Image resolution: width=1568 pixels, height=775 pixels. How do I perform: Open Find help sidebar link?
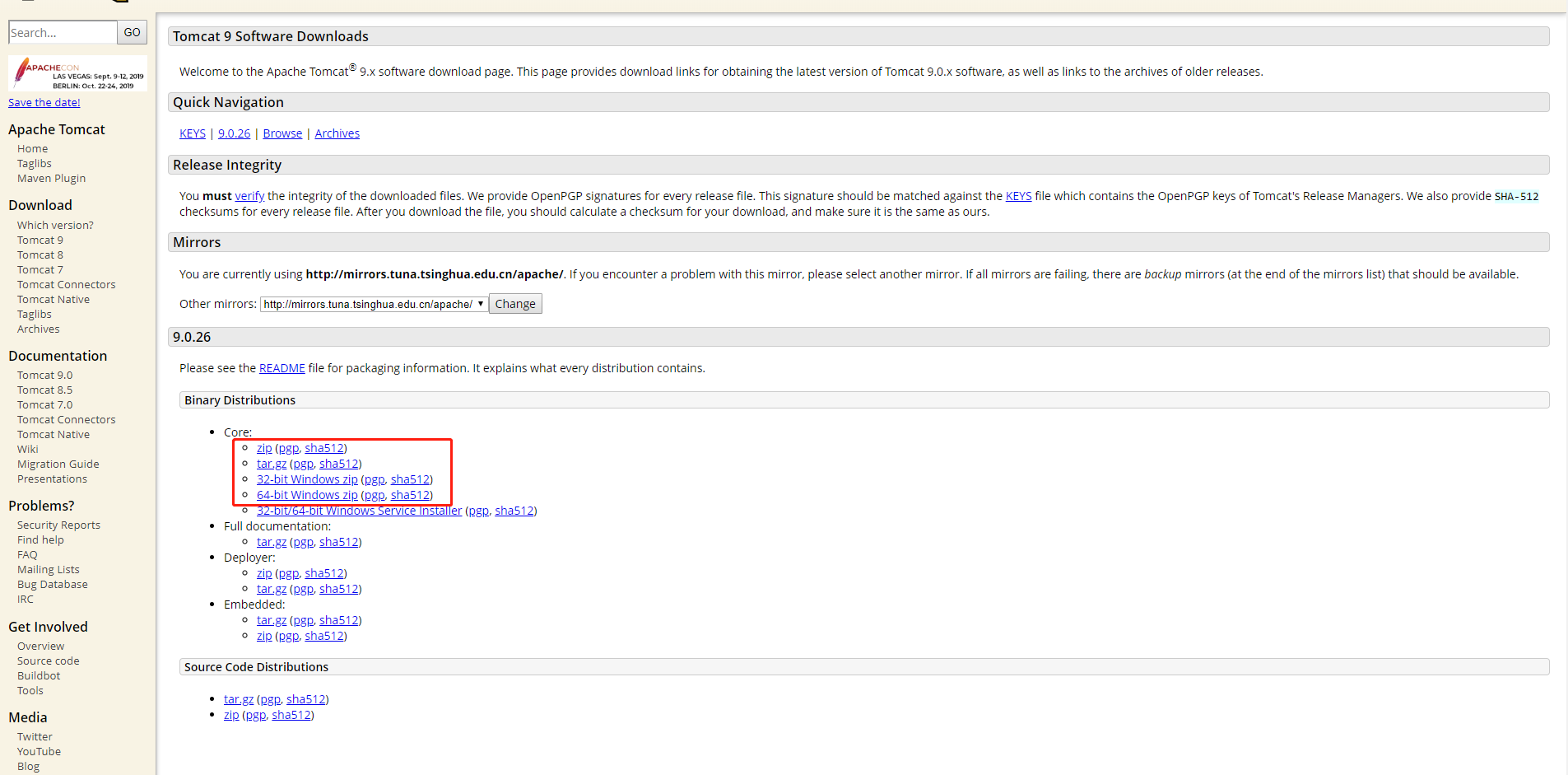(40, 540)
